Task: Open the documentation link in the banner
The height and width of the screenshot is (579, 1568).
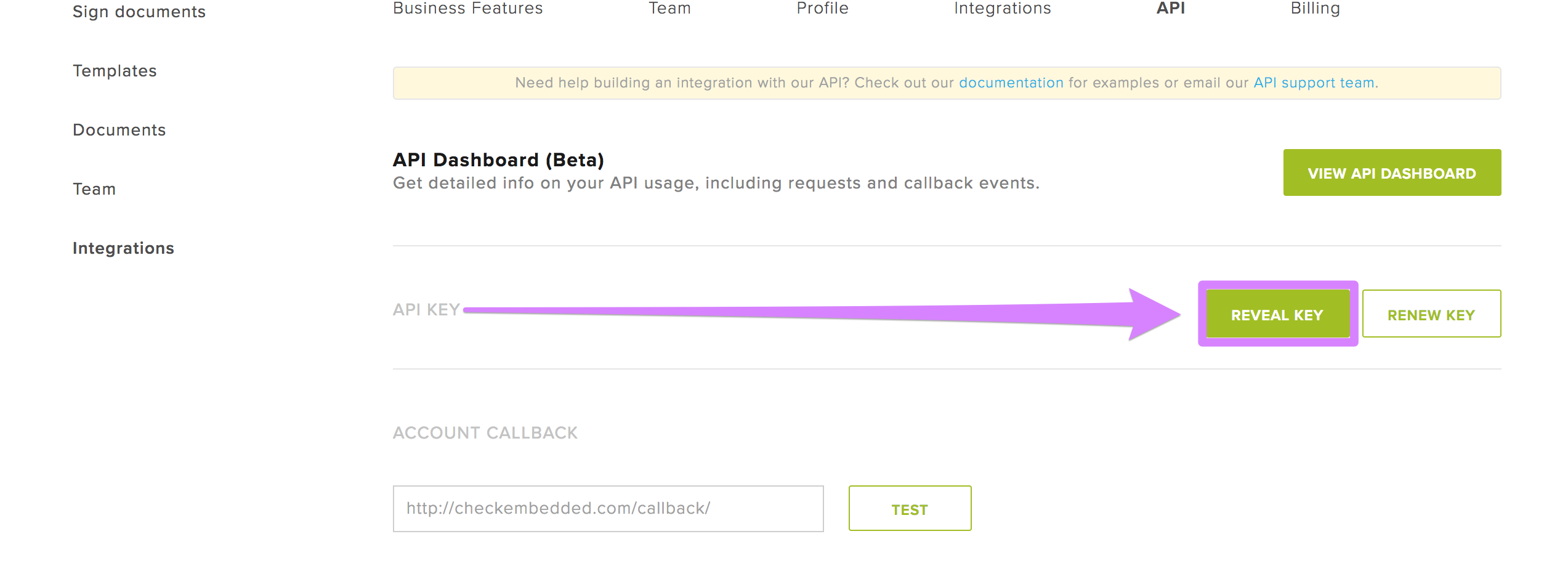Action: tap(1011, 83)
